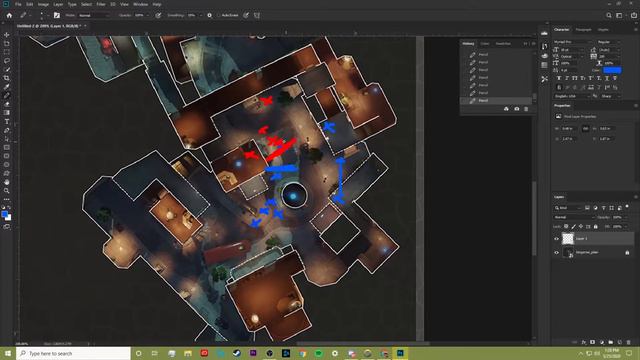The height and width of the screenshot is (360, 640).
Task: Create a new layer icon
Action: pos(620,342)
